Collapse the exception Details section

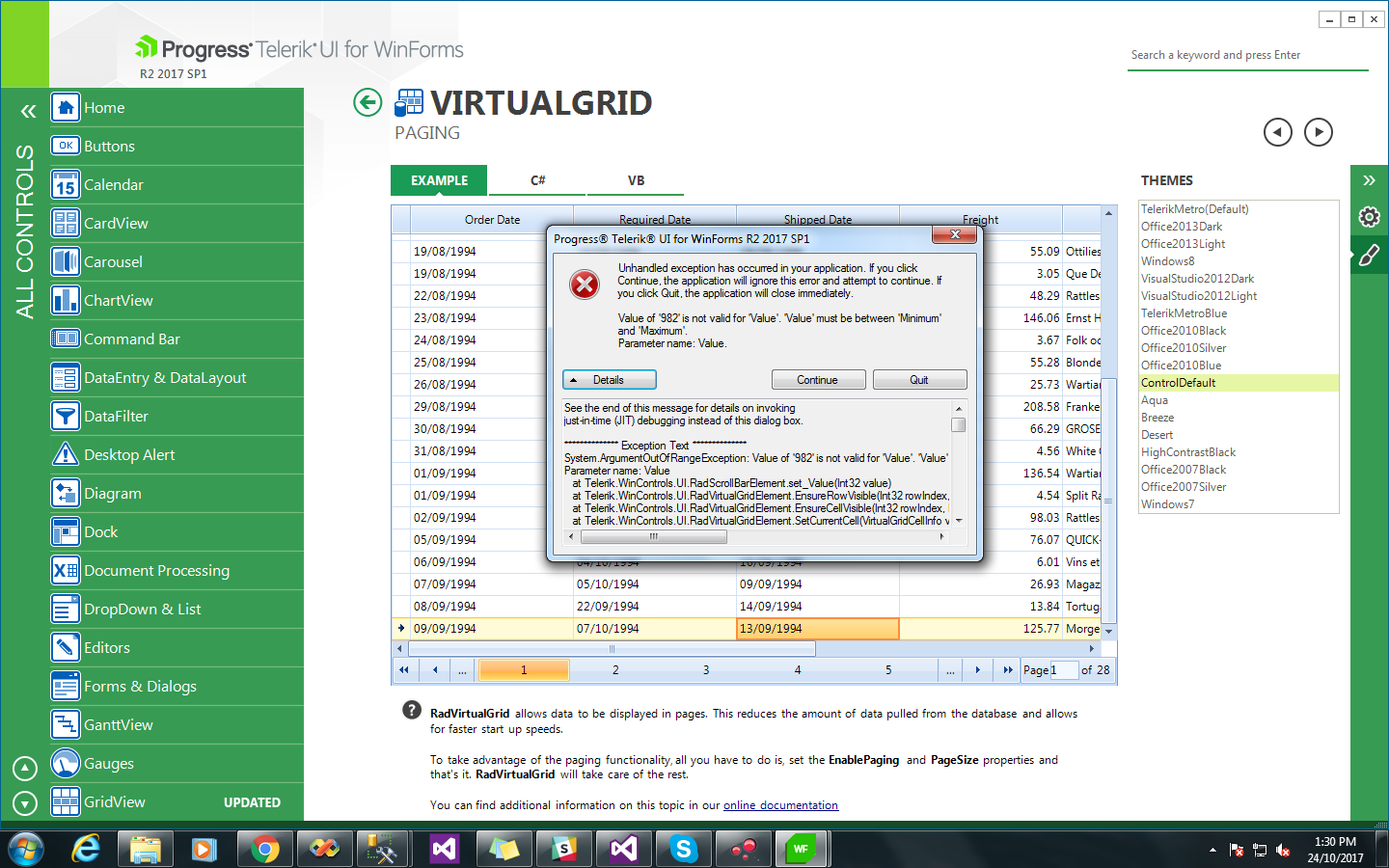(x=609, y=380)
